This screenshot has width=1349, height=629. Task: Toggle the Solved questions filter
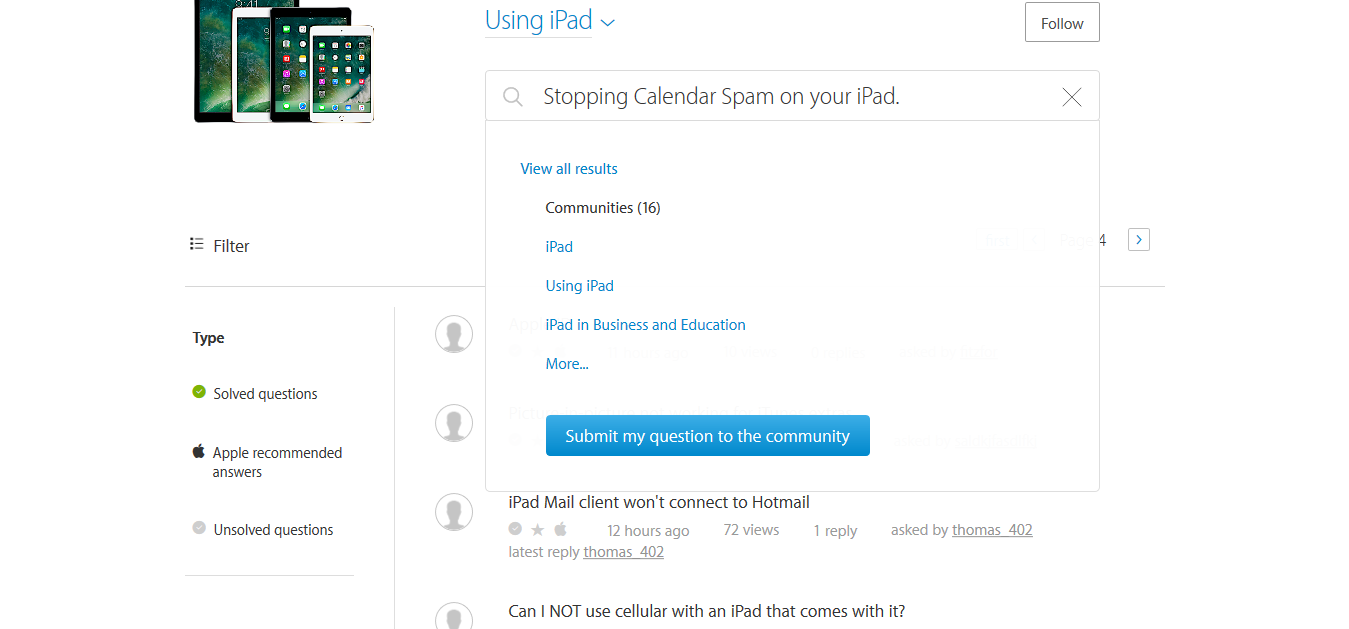tap(265, 394)
